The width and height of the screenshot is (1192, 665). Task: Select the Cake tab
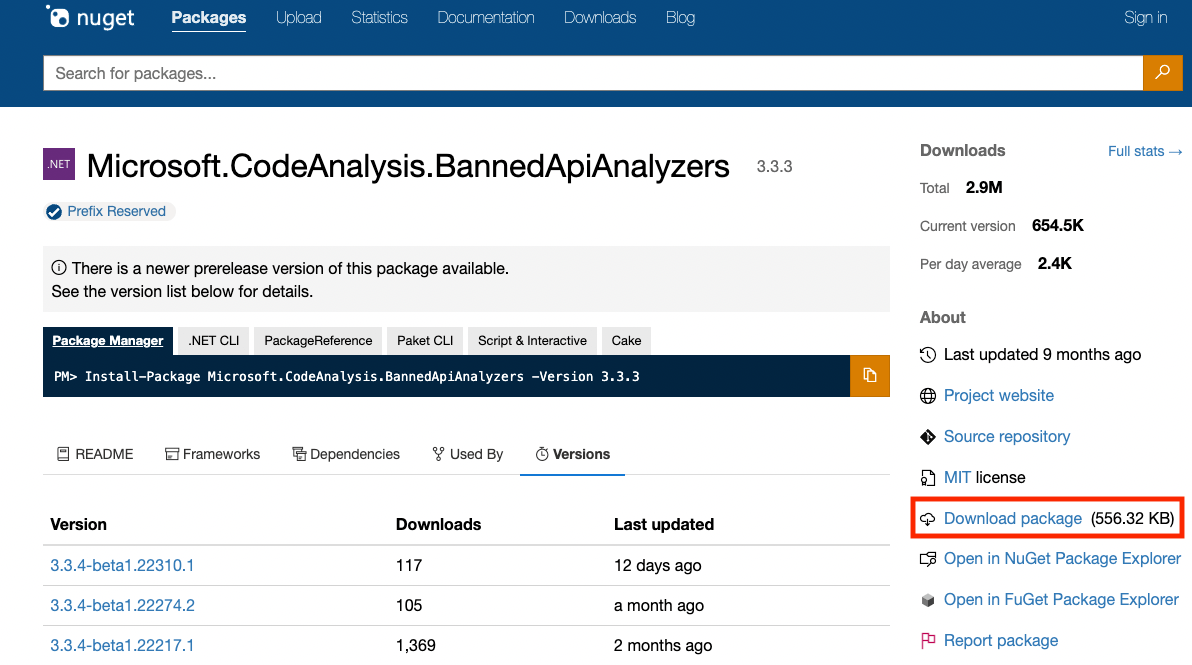click(626, 340)
